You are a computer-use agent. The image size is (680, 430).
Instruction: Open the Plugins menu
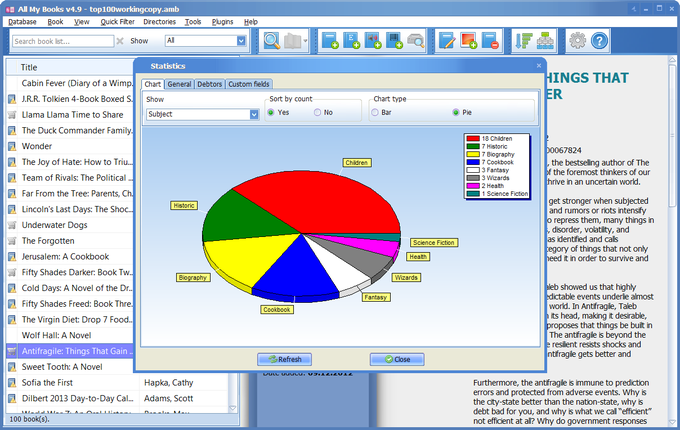pyautogui.click(x=222, y=22)
